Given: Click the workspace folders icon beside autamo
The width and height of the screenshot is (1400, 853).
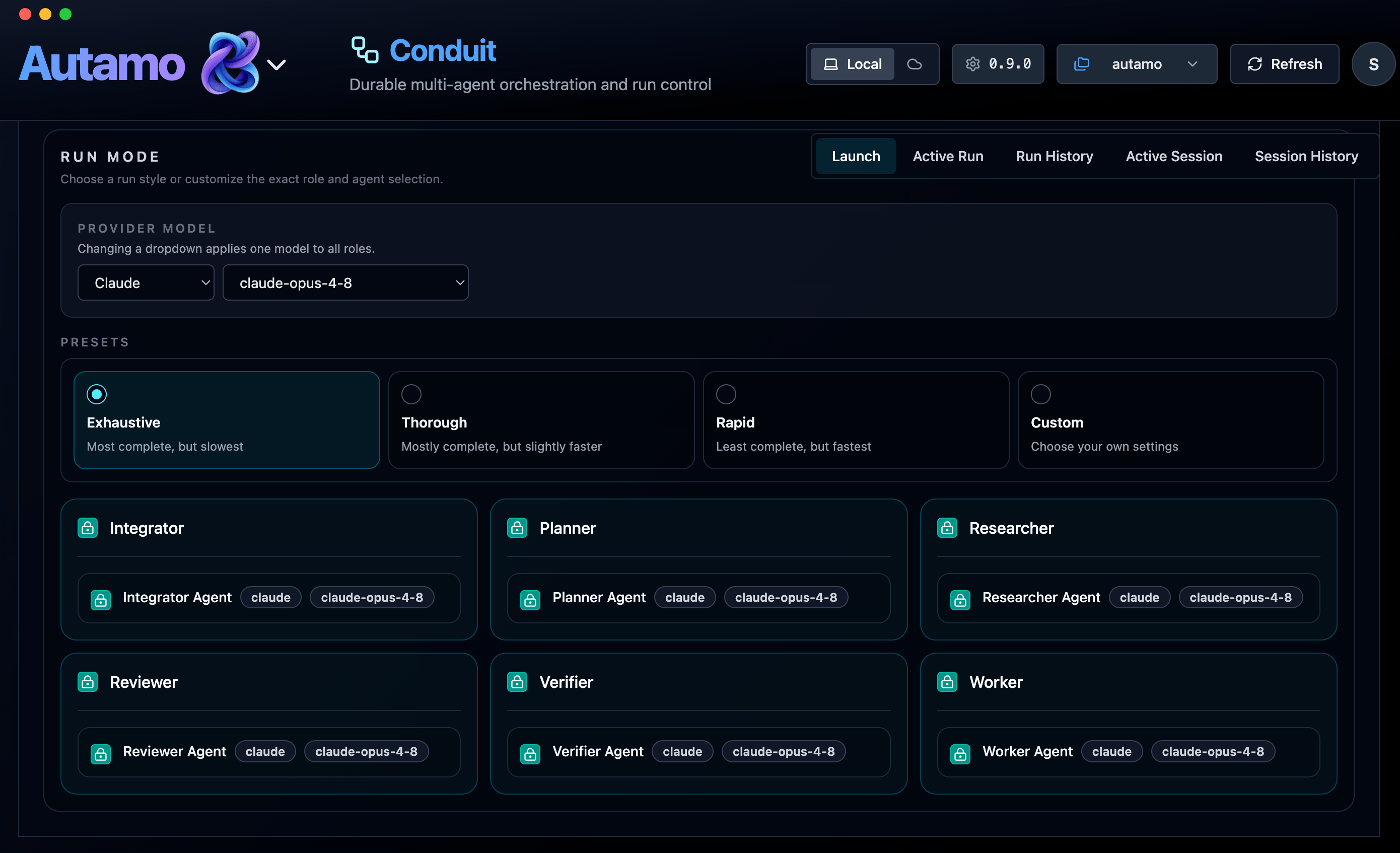Looking at the screenshot, I should pyautogui.click(x=1082, y=63).
